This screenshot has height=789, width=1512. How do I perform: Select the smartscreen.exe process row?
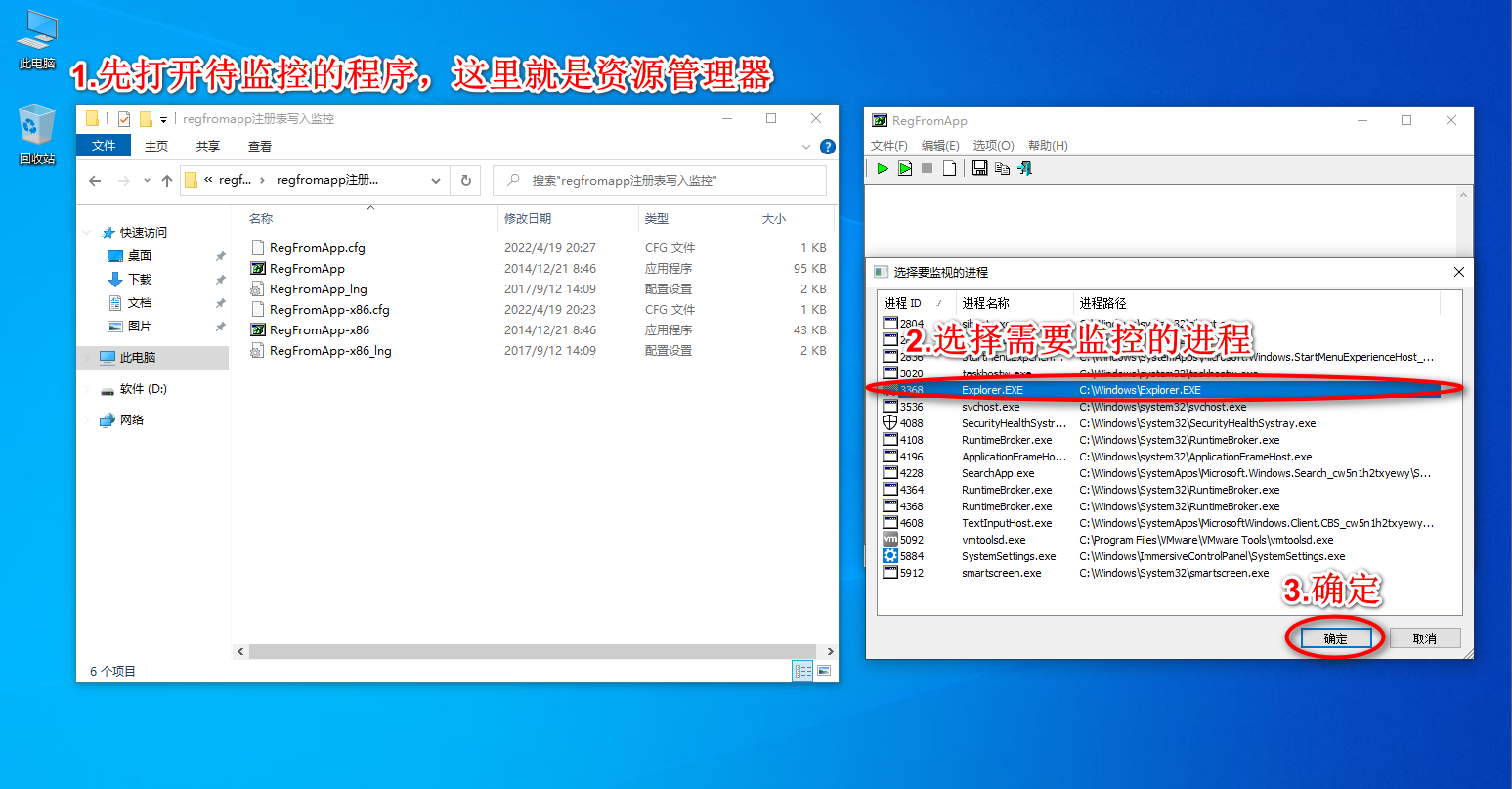coord(1160,573)
